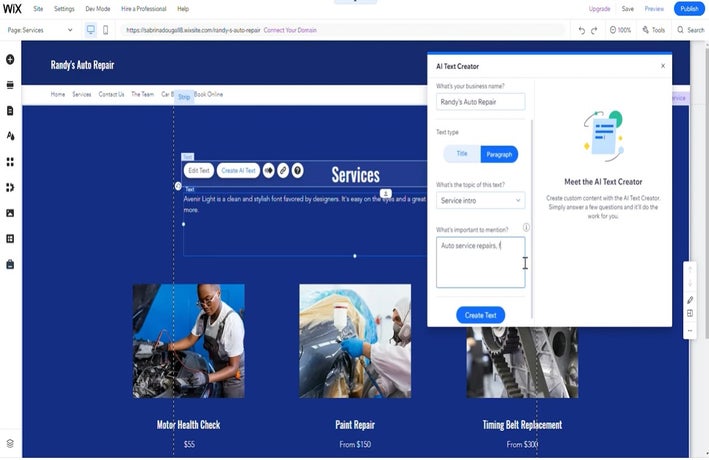
Task: Open the Settings menu
Action: coord(64,9)
